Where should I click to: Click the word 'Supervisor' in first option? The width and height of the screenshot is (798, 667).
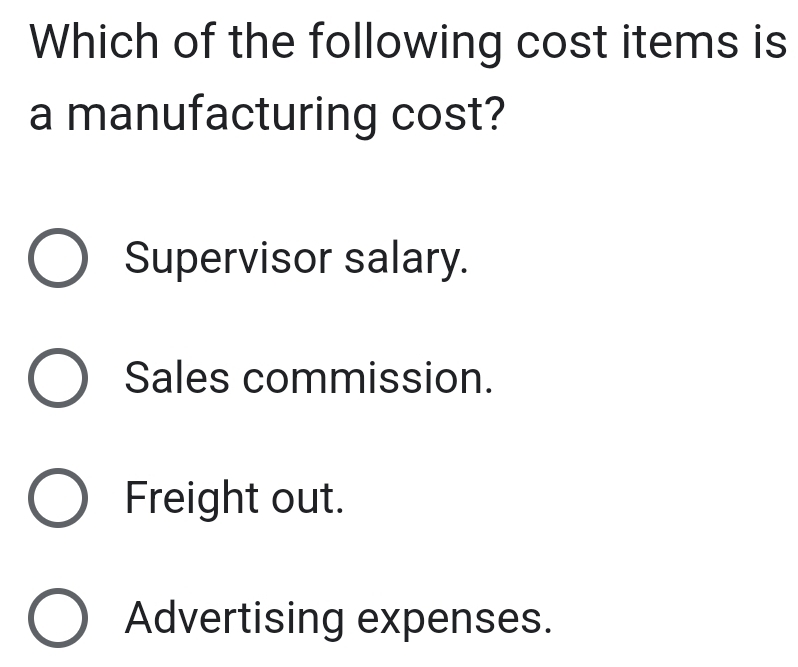point(229,259)
